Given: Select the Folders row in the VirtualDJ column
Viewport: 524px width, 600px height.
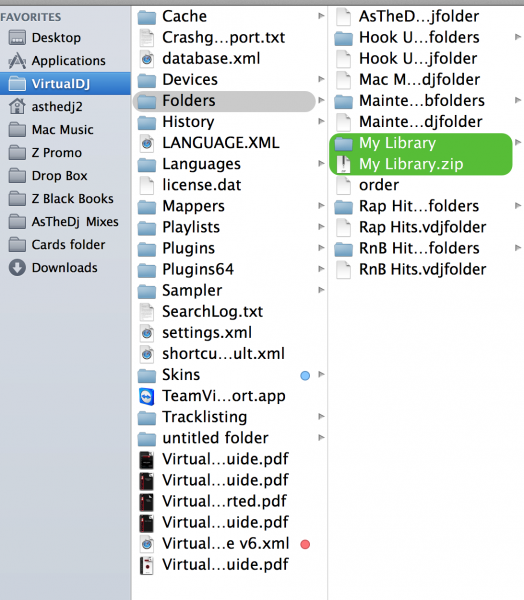Looking at the screenshot, I should pos(224,101).
